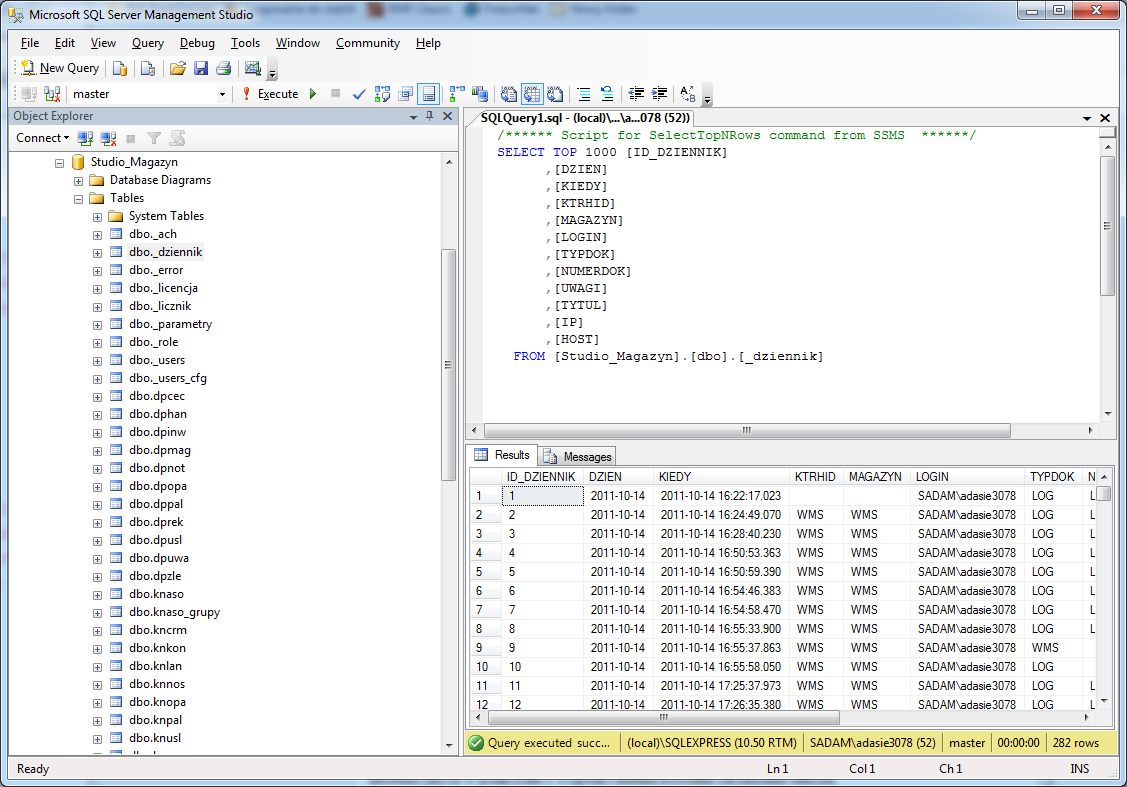Open the Query menu

[x=148, y=43]
